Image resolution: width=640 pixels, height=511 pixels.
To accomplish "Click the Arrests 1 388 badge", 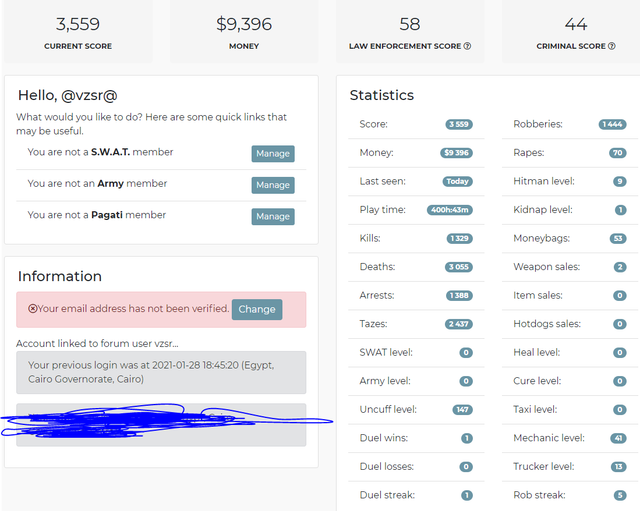I will [x=459, y=295].
